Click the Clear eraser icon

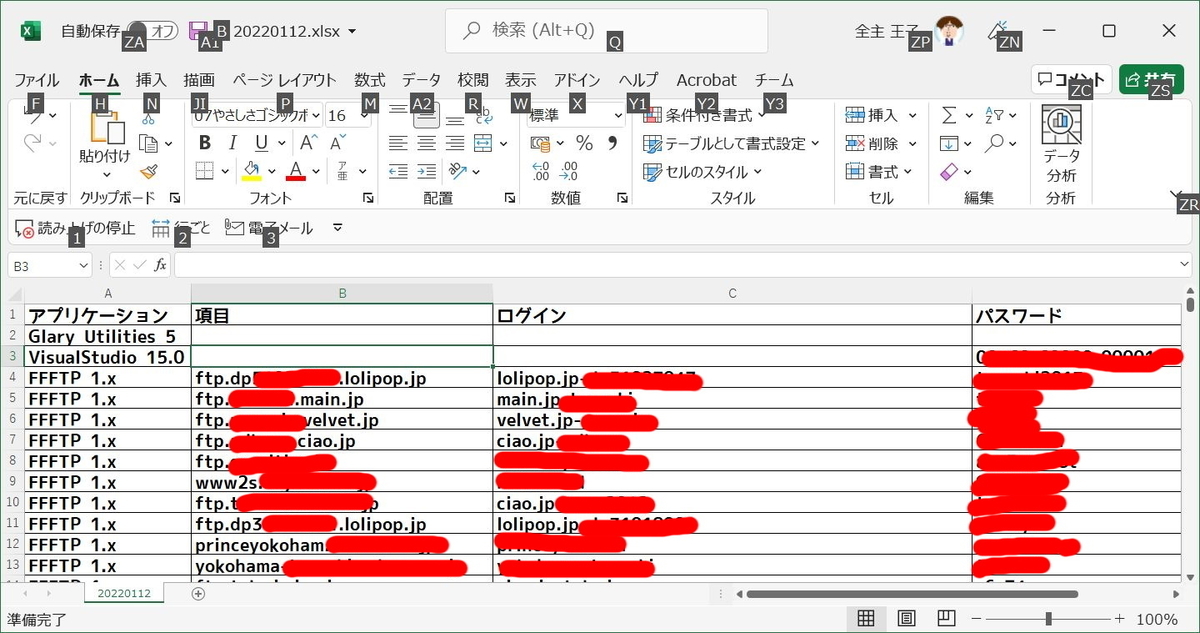[x=949, y=172]
